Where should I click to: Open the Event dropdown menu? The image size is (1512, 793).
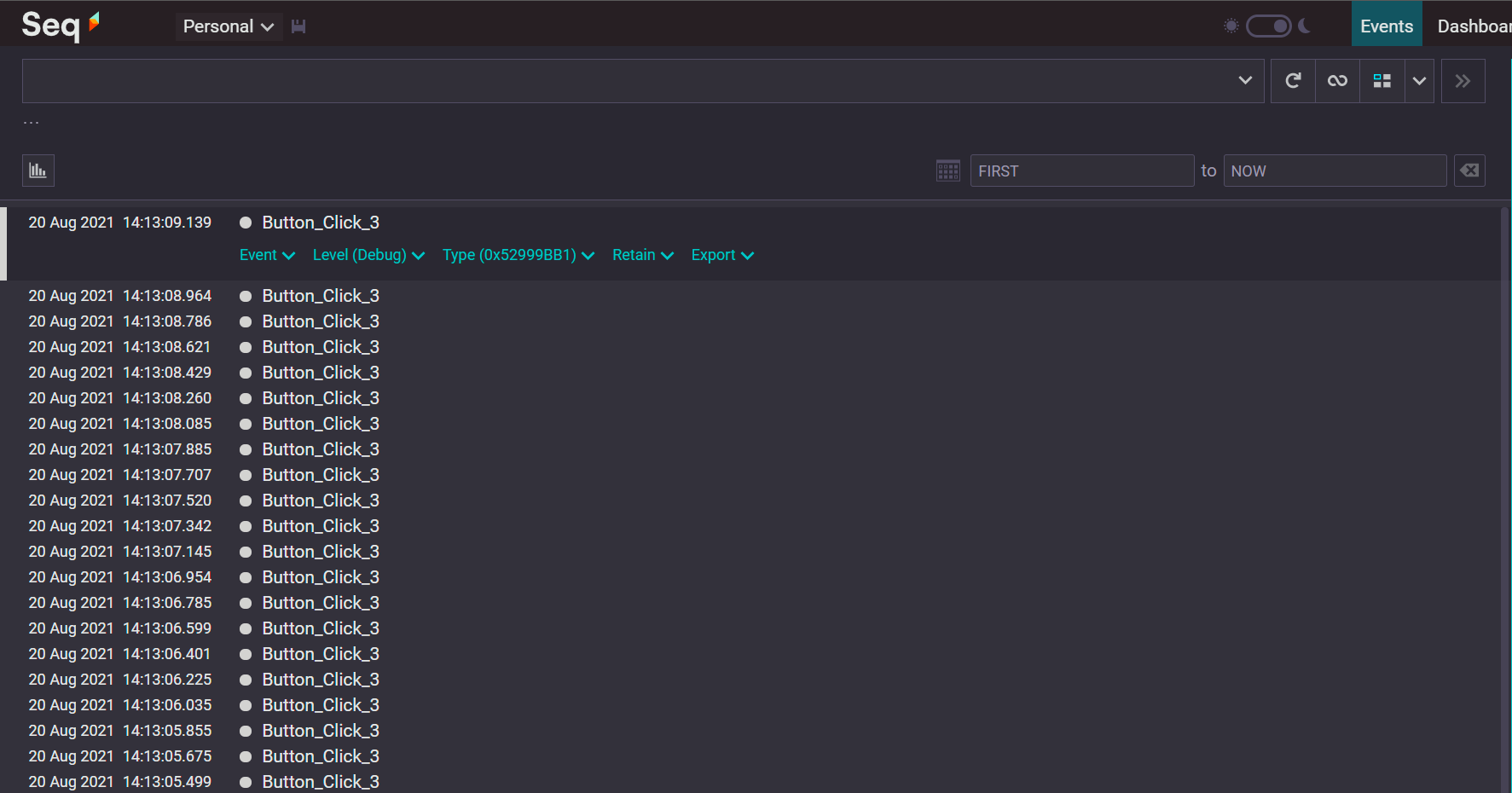tap(267, 255)
